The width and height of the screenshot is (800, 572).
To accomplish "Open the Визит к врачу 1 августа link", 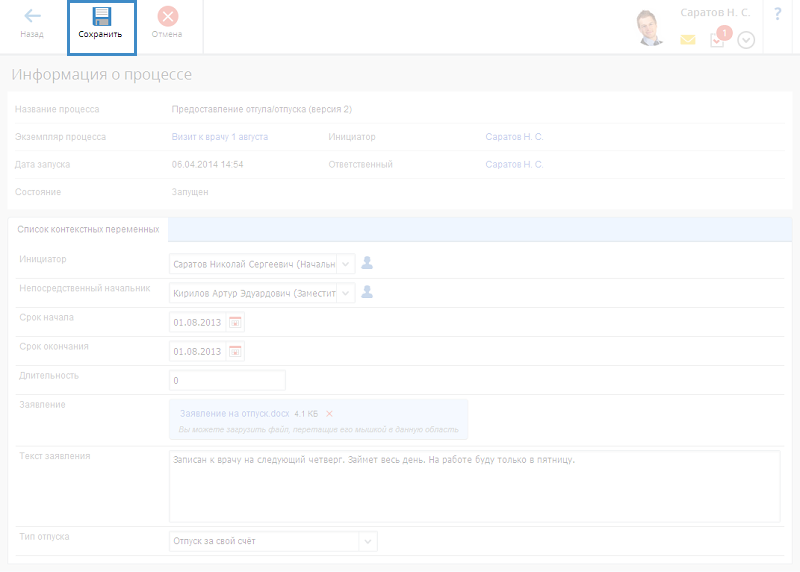I will pos(219,136).
